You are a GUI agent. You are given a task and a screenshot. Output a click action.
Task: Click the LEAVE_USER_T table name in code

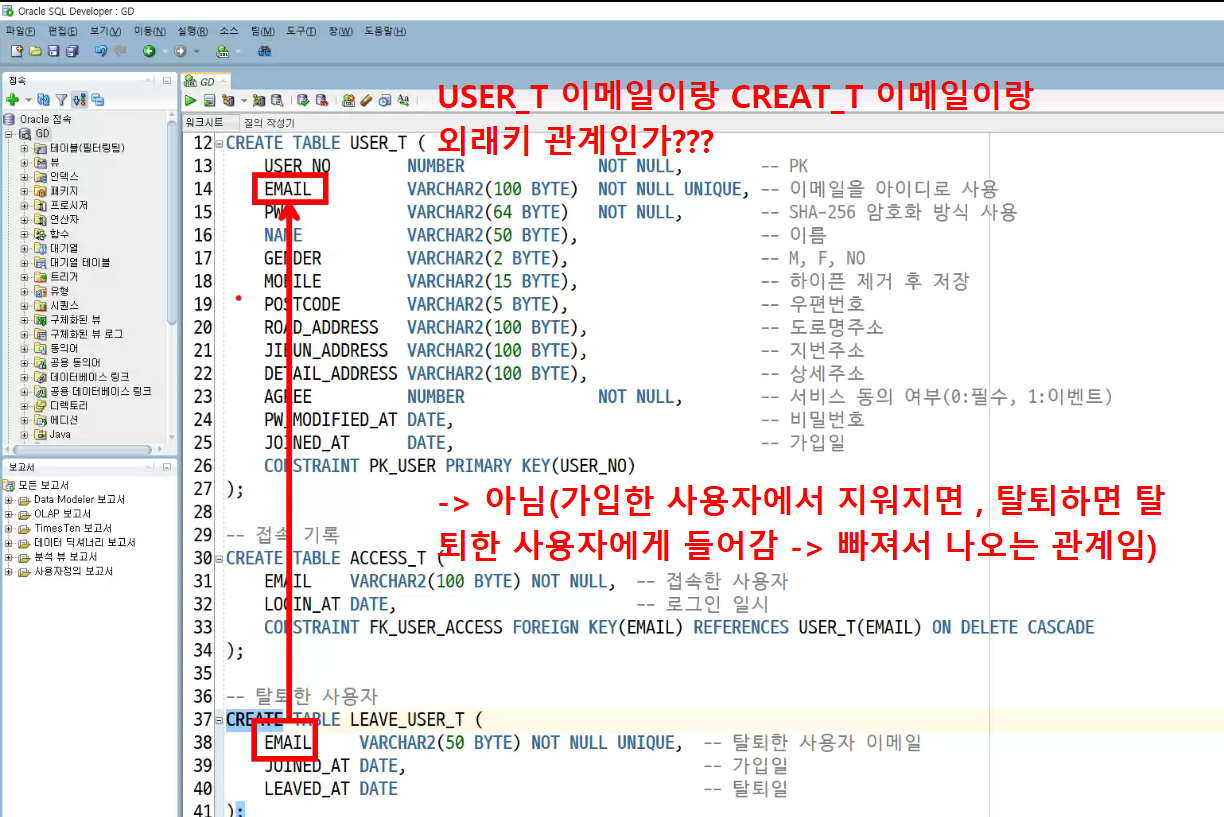tap(407, 720)
